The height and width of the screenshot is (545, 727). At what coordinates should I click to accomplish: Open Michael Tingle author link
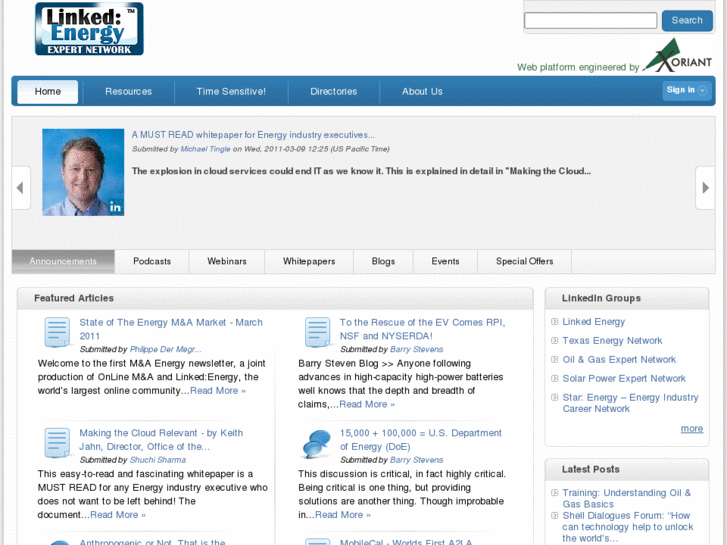(205, 149)
